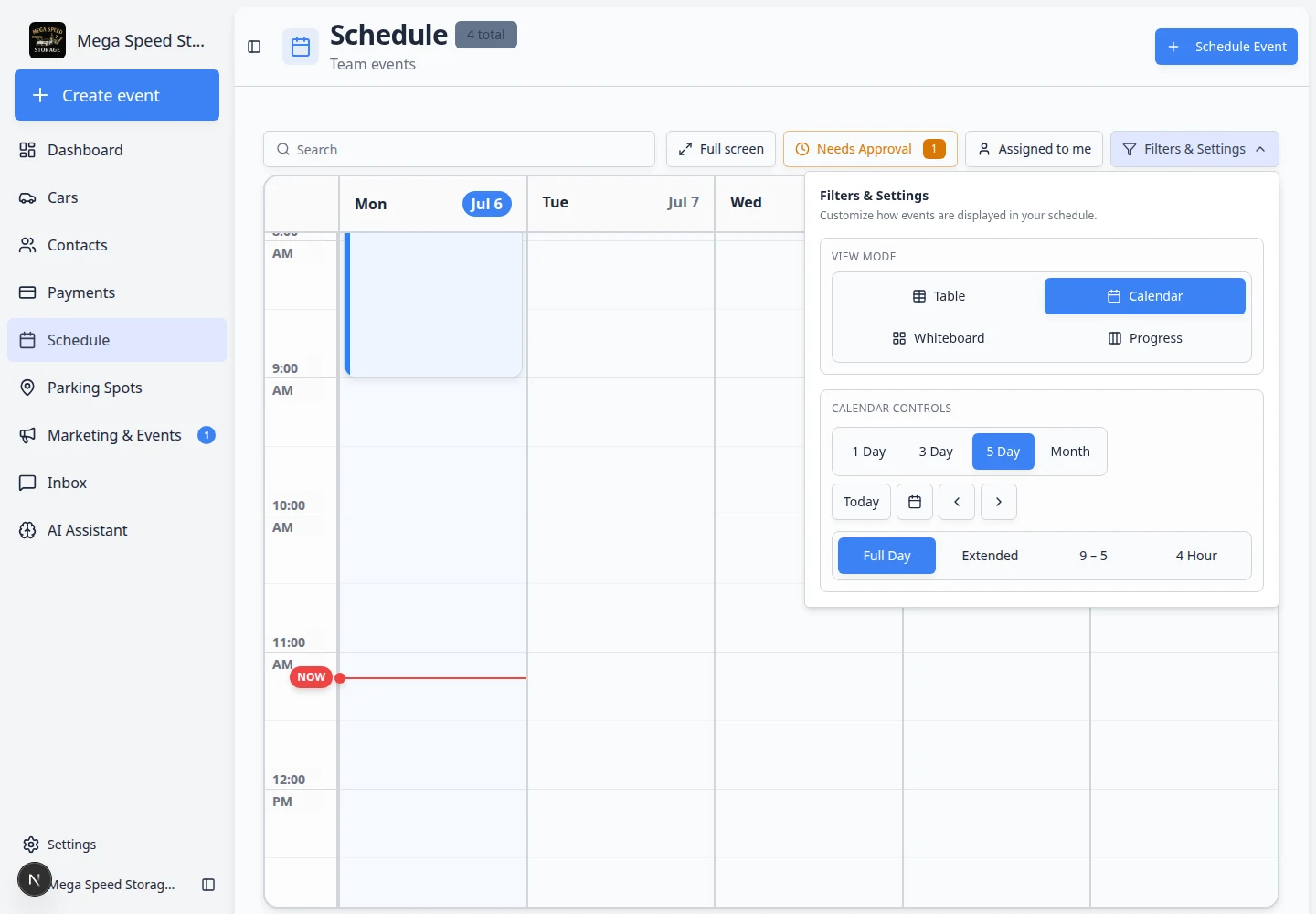Viewport: 1316px width, 914px height.
Task: Click the Contacts people icon in sidebar
Action: click(x=27, y=245)
